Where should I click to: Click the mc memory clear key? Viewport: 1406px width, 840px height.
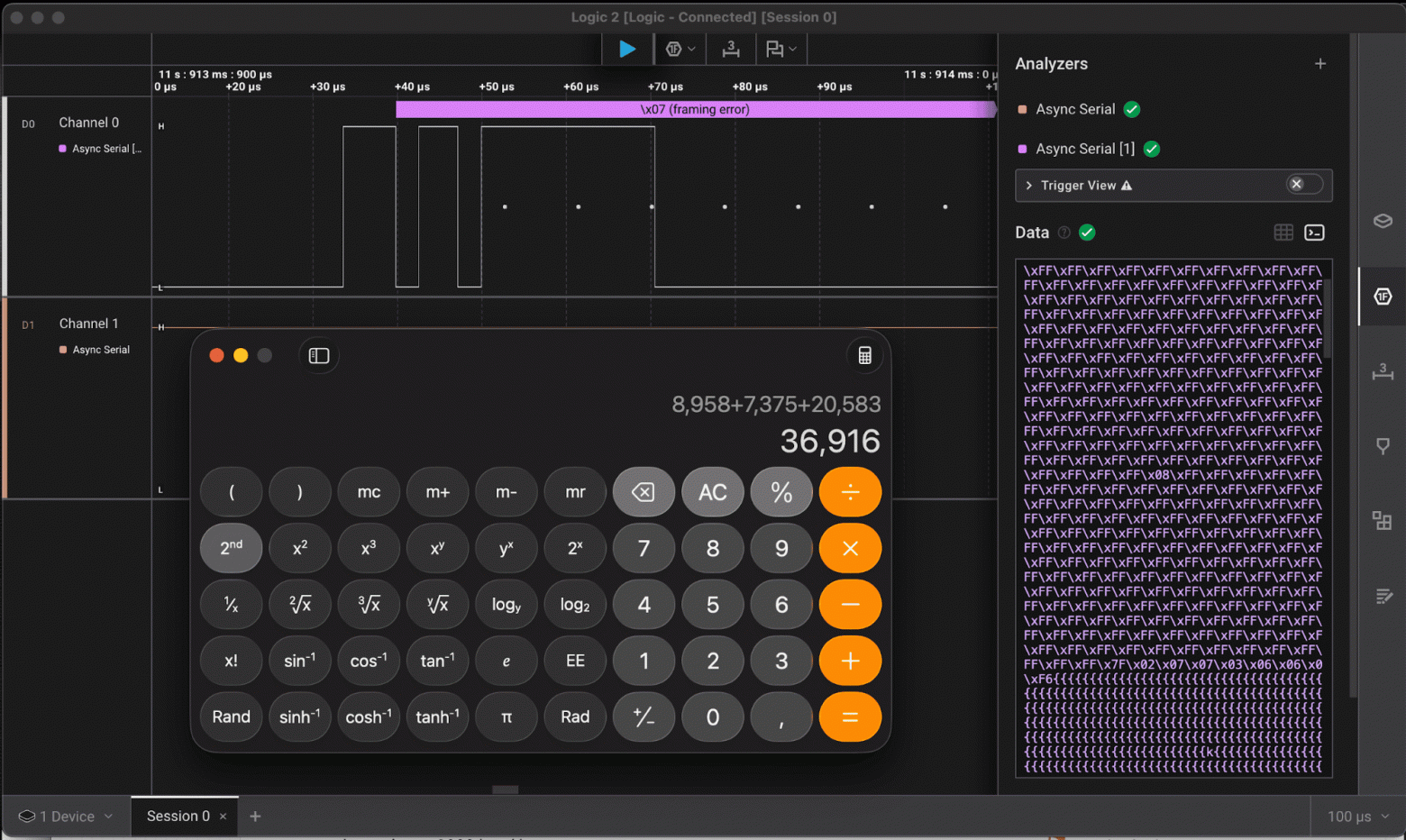369,492
